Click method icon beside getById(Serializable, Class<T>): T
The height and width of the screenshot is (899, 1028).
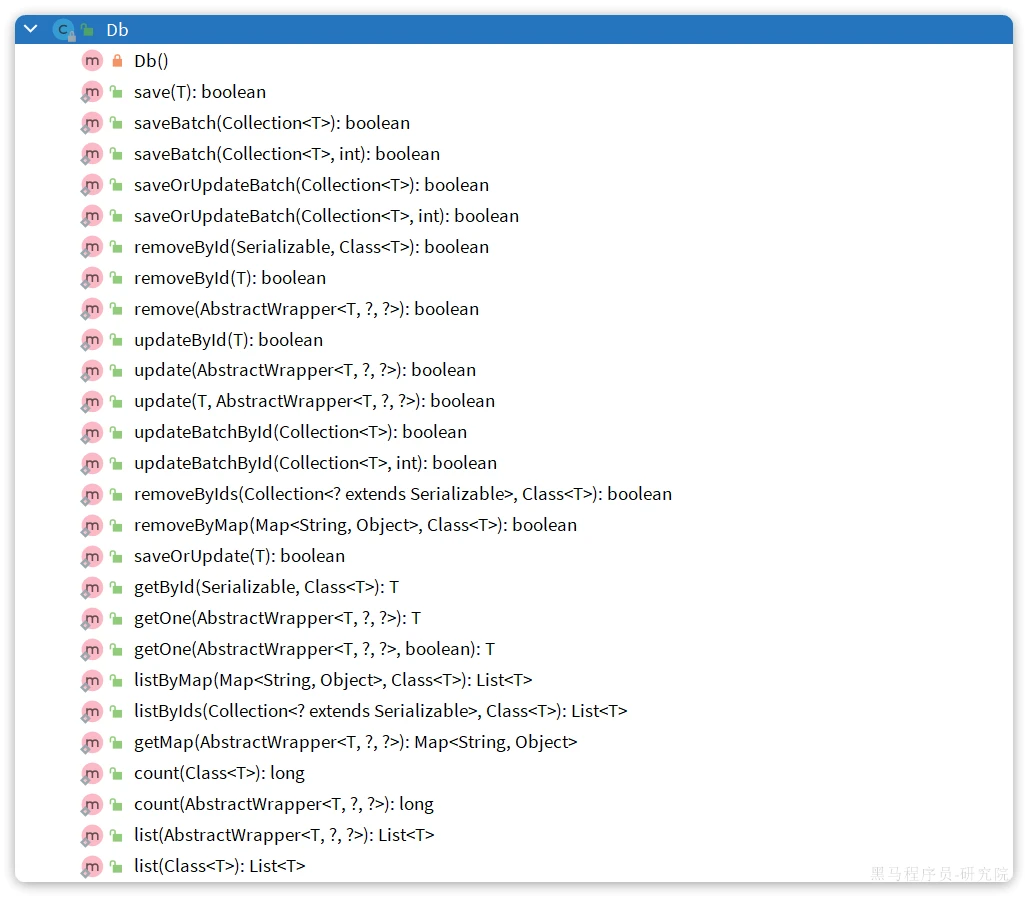click(x=92, y=588)
